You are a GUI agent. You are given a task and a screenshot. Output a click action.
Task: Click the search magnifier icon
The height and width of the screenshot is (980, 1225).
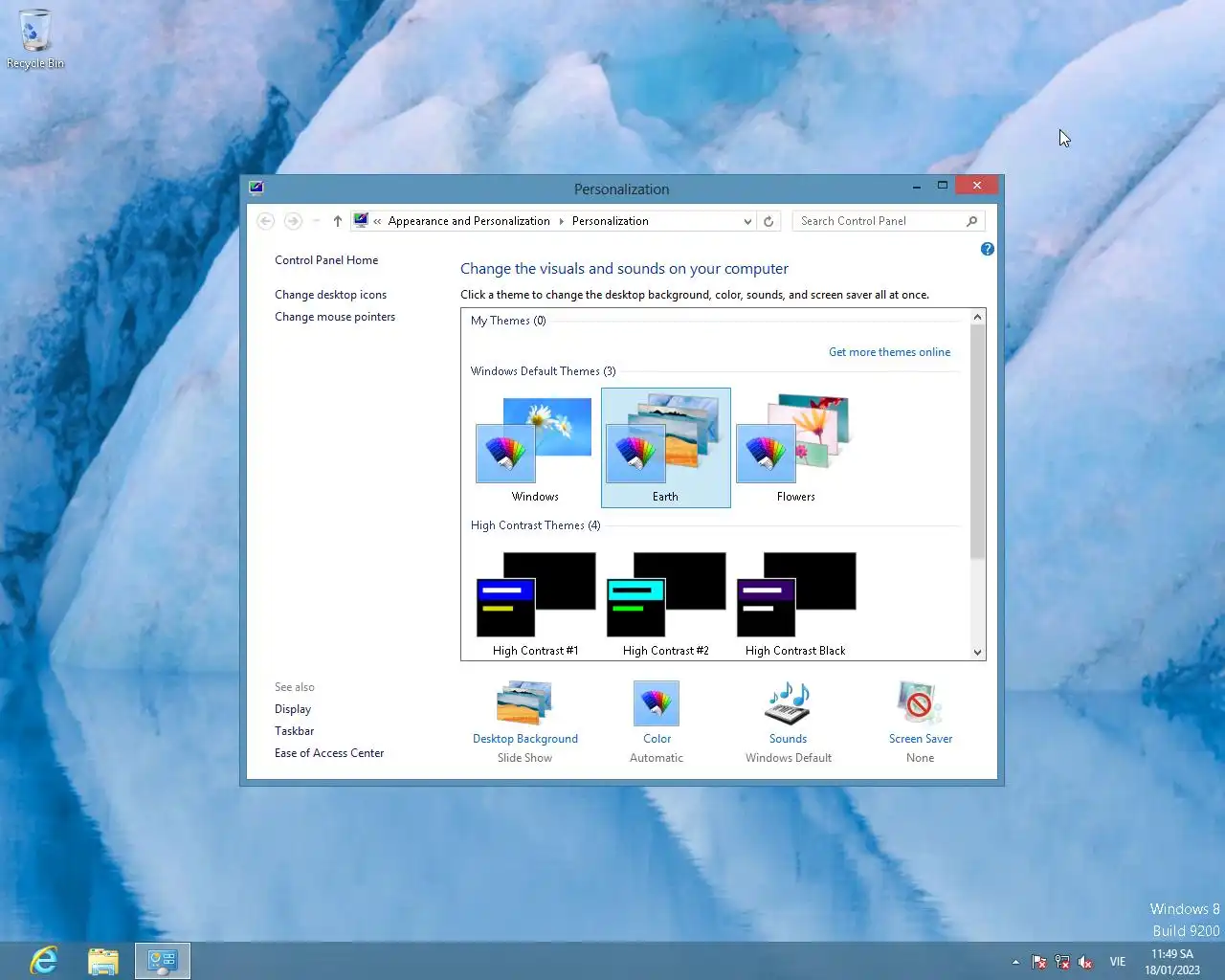pyautogui.click(x=972, y=221)
